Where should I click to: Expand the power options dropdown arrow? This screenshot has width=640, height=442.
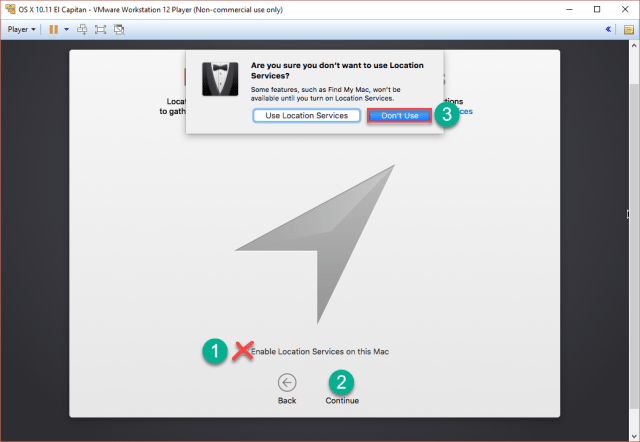pyautogui.click(x=67, y=29)
